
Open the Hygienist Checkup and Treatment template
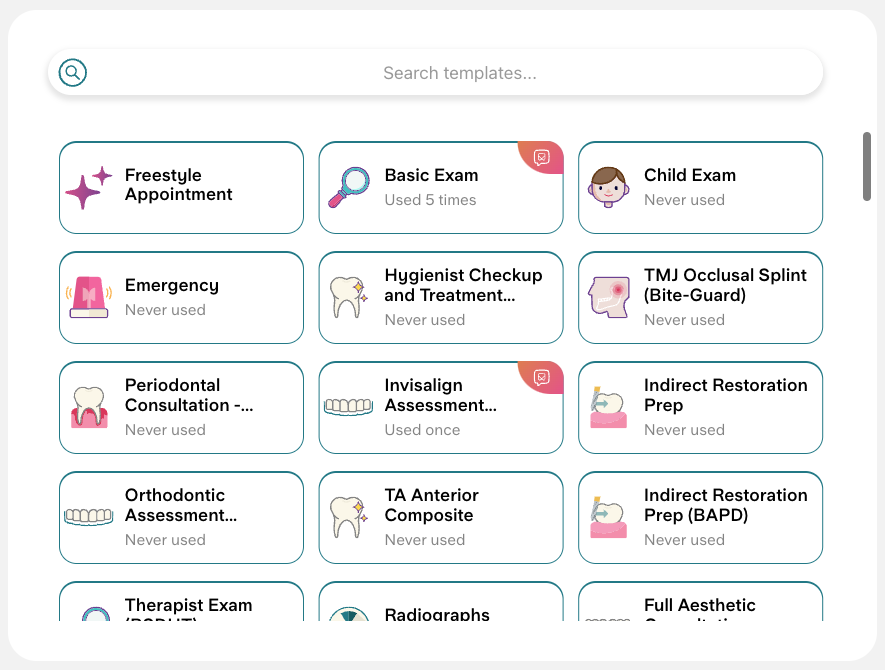coord(441,297)
